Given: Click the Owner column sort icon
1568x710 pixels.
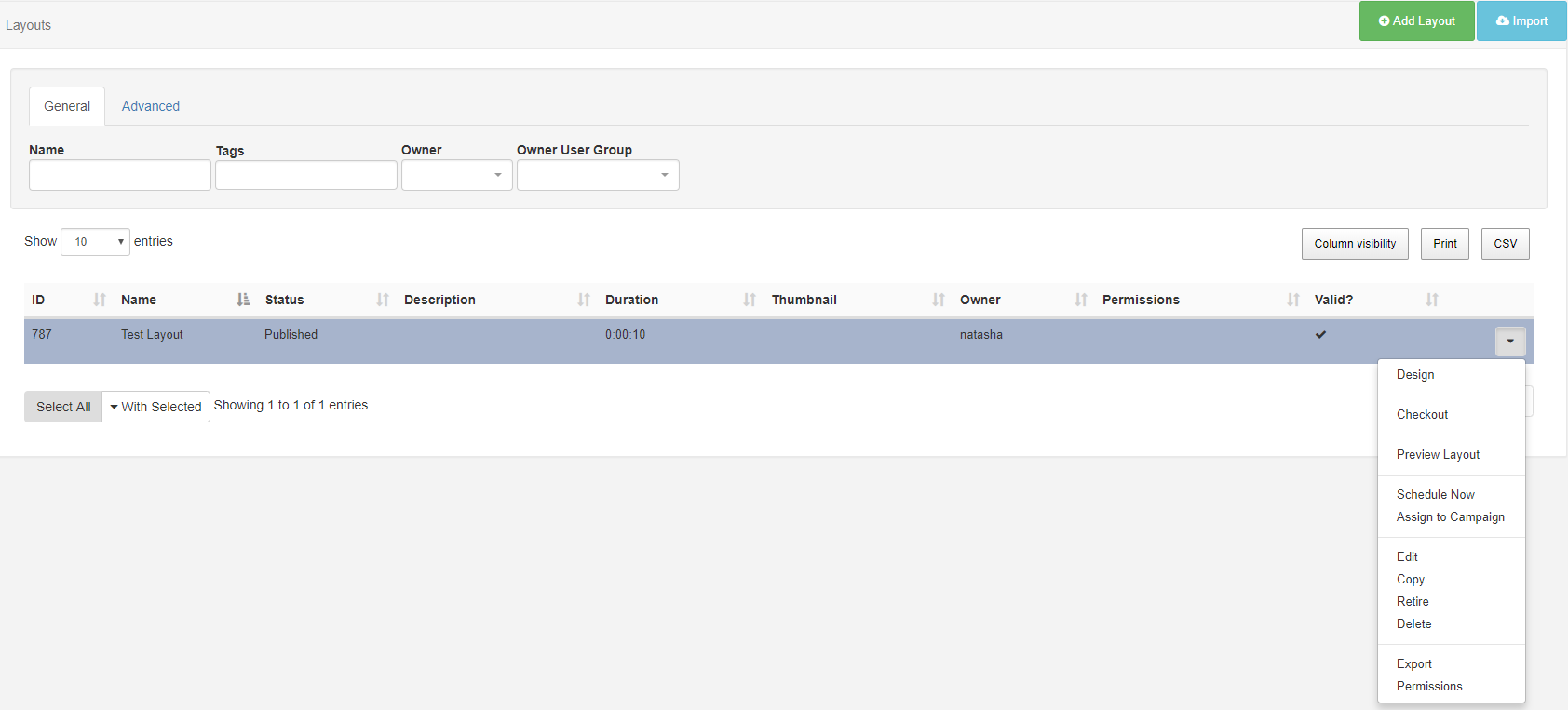Looking at the screenshot, I should (1081, 300).
